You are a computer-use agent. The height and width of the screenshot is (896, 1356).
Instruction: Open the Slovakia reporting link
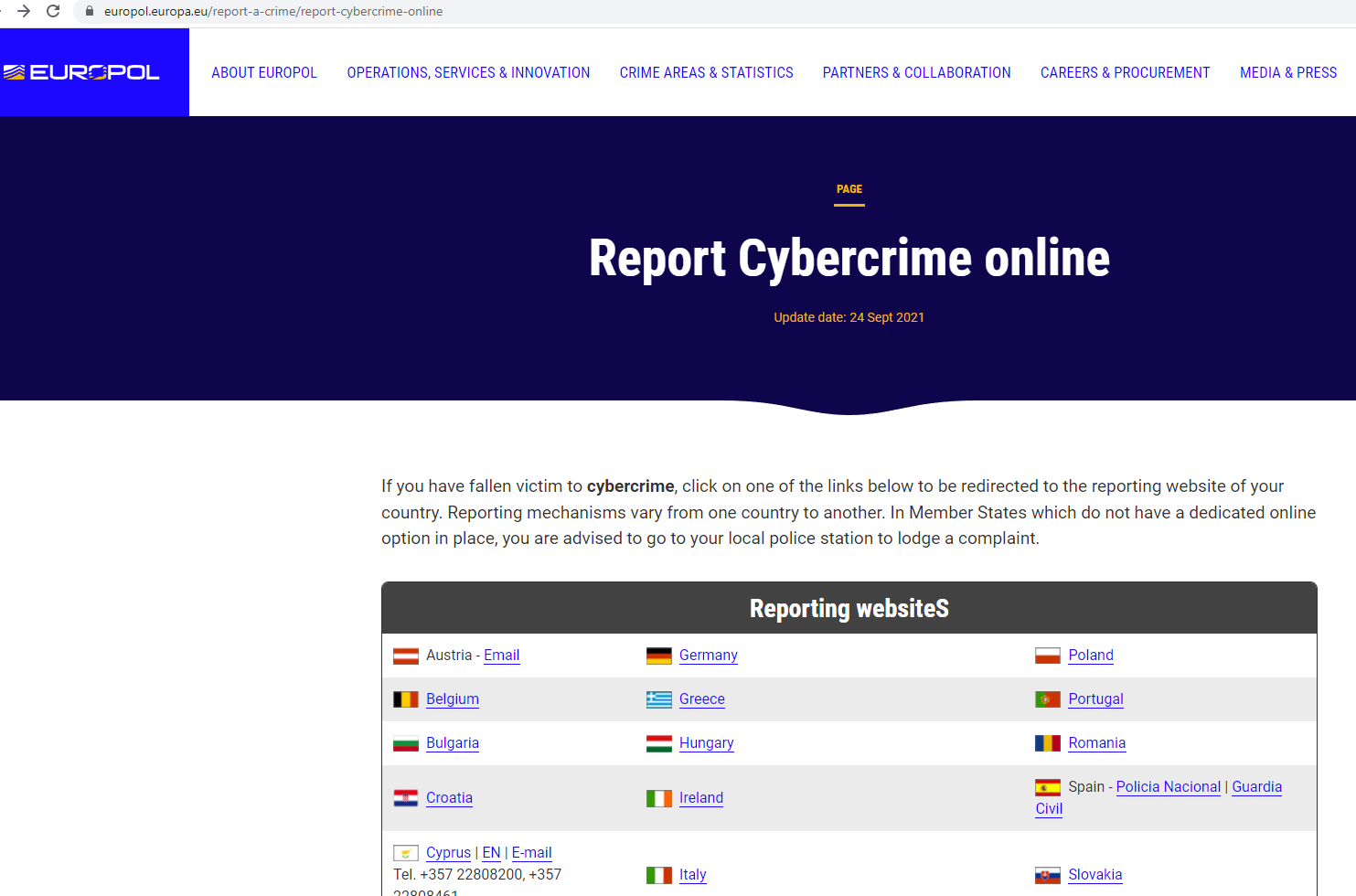pyautogui.click(x=1095, y=875)
